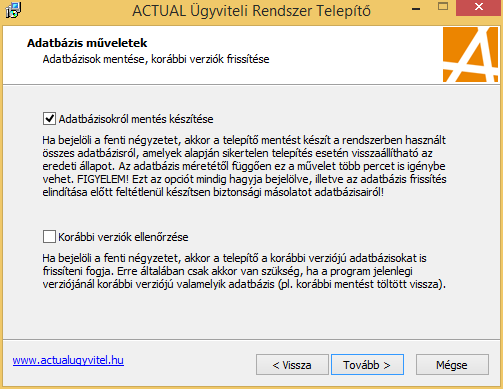The width and height of the screenshot is (503, 389).
Task: Minimize the installer window
Action: tap(416, 8)
